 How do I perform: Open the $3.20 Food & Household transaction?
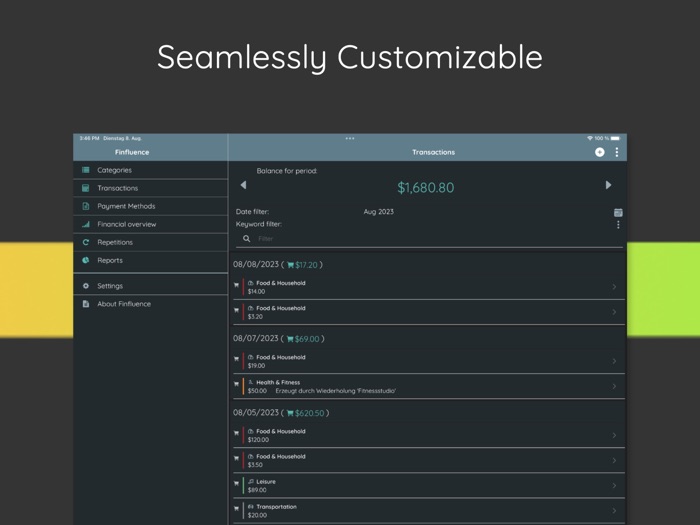429,312
